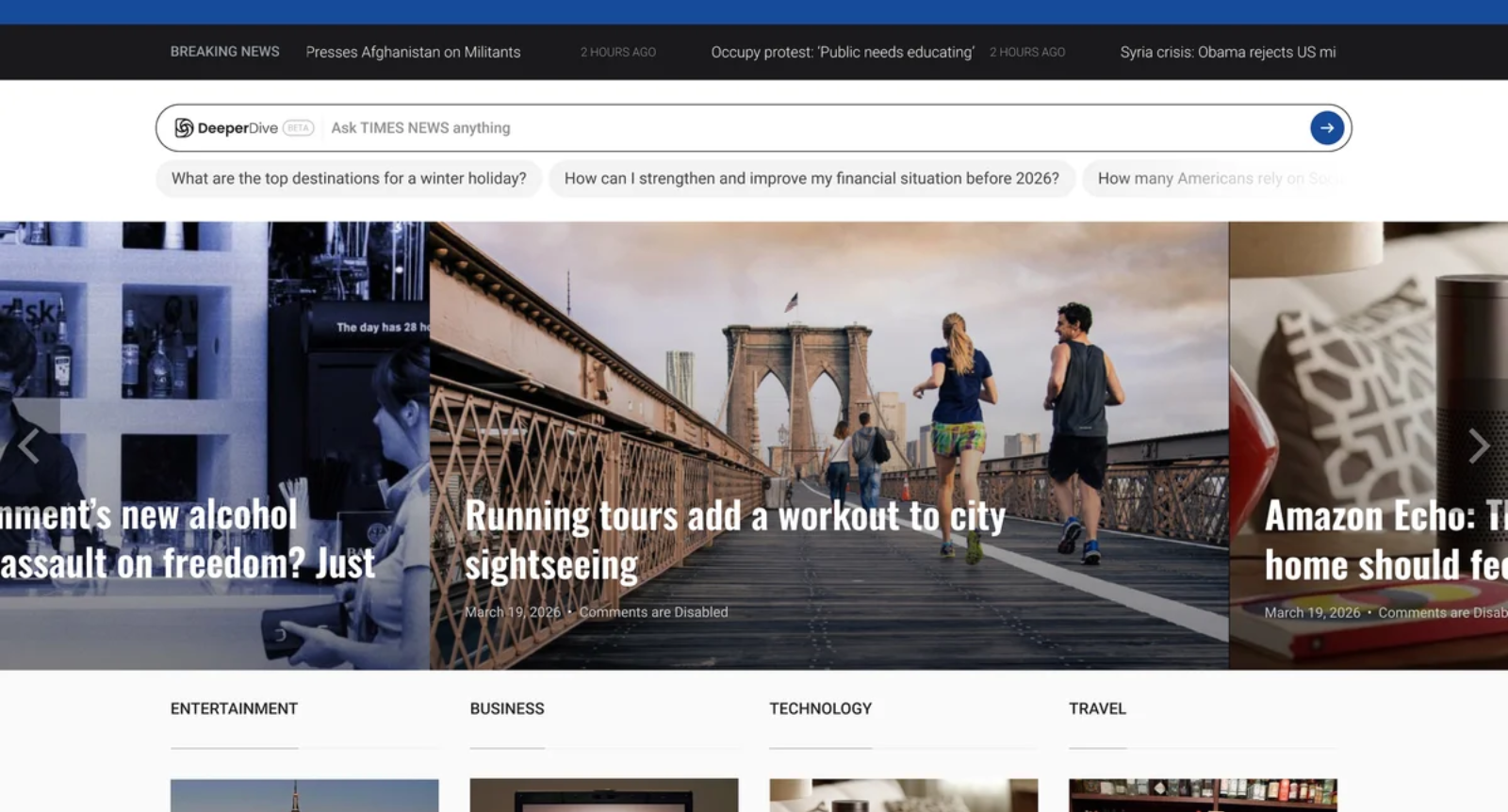Viewport: 1508px width, 812px height.
Task: Select the winter holiday destinations suggestion
Action: (349, 179)
